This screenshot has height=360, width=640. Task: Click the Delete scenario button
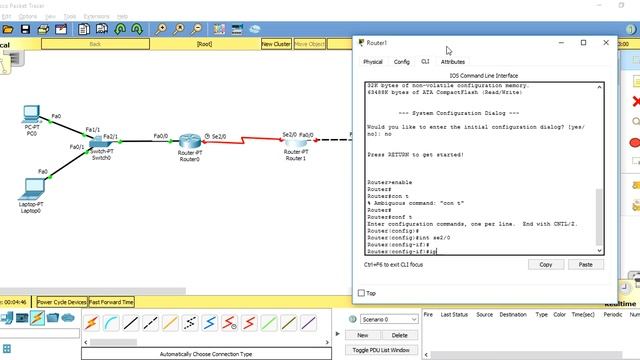399,335
